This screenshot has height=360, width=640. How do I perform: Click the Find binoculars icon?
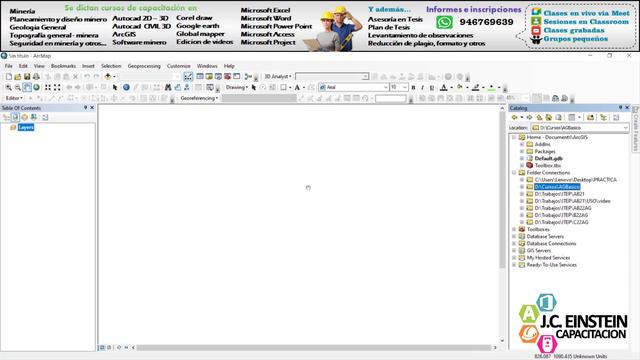[168, 87]
